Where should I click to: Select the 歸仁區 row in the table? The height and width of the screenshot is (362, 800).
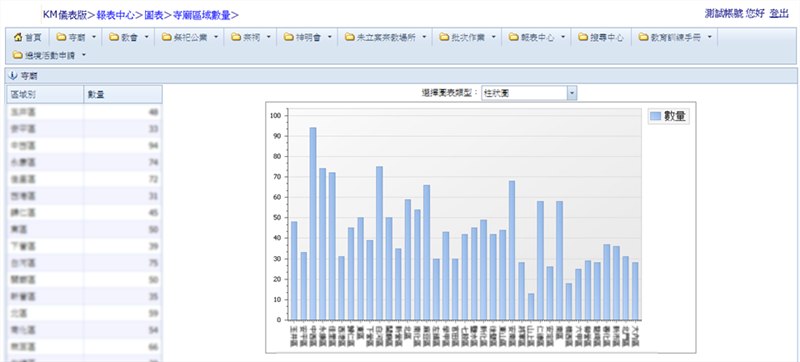(84, 213)
